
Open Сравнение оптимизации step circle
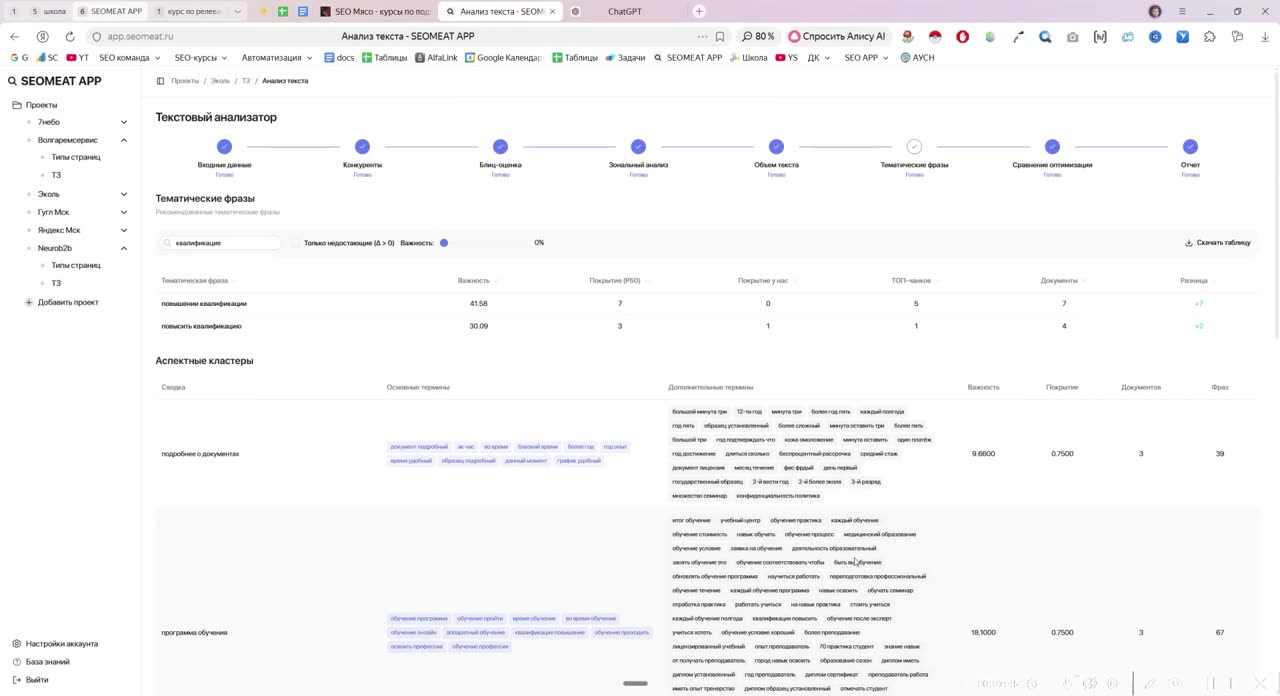pos(1052,146)
